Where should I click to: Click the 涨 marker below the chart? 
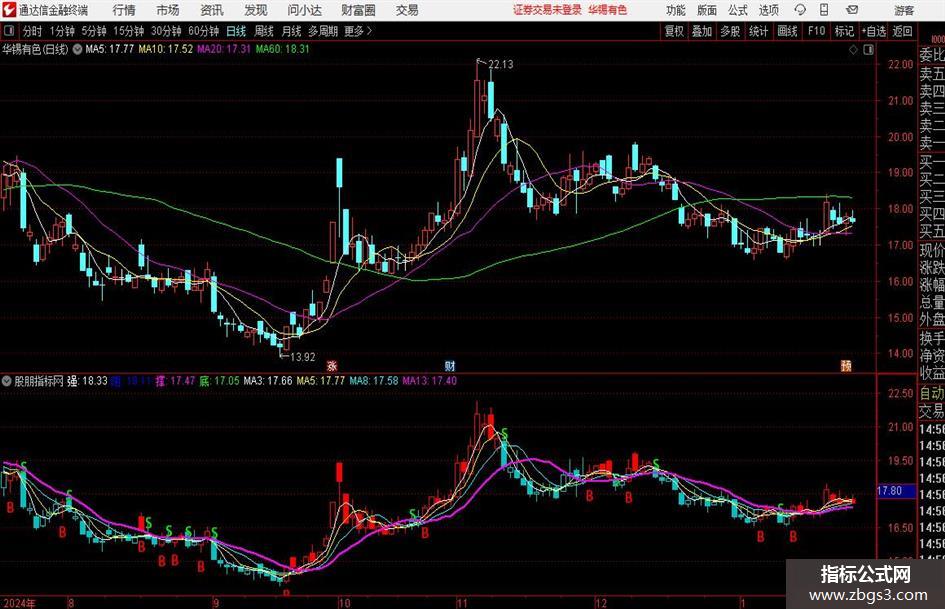(x=331, y=365)
